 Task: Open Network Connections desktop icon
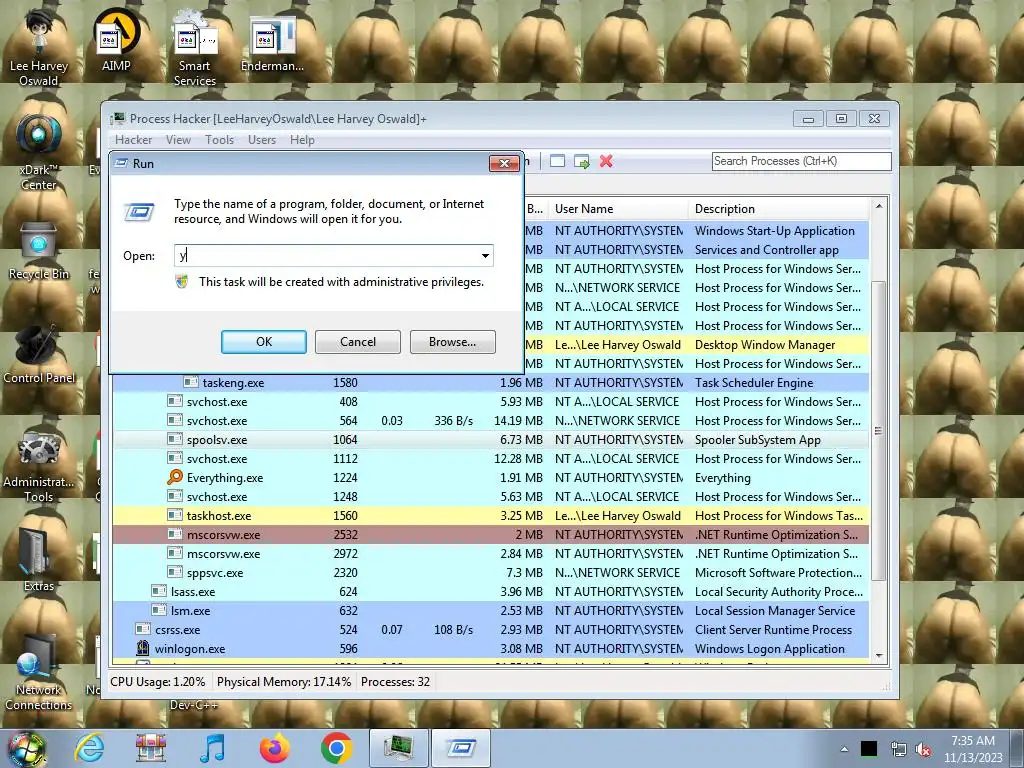click(39, 673)
